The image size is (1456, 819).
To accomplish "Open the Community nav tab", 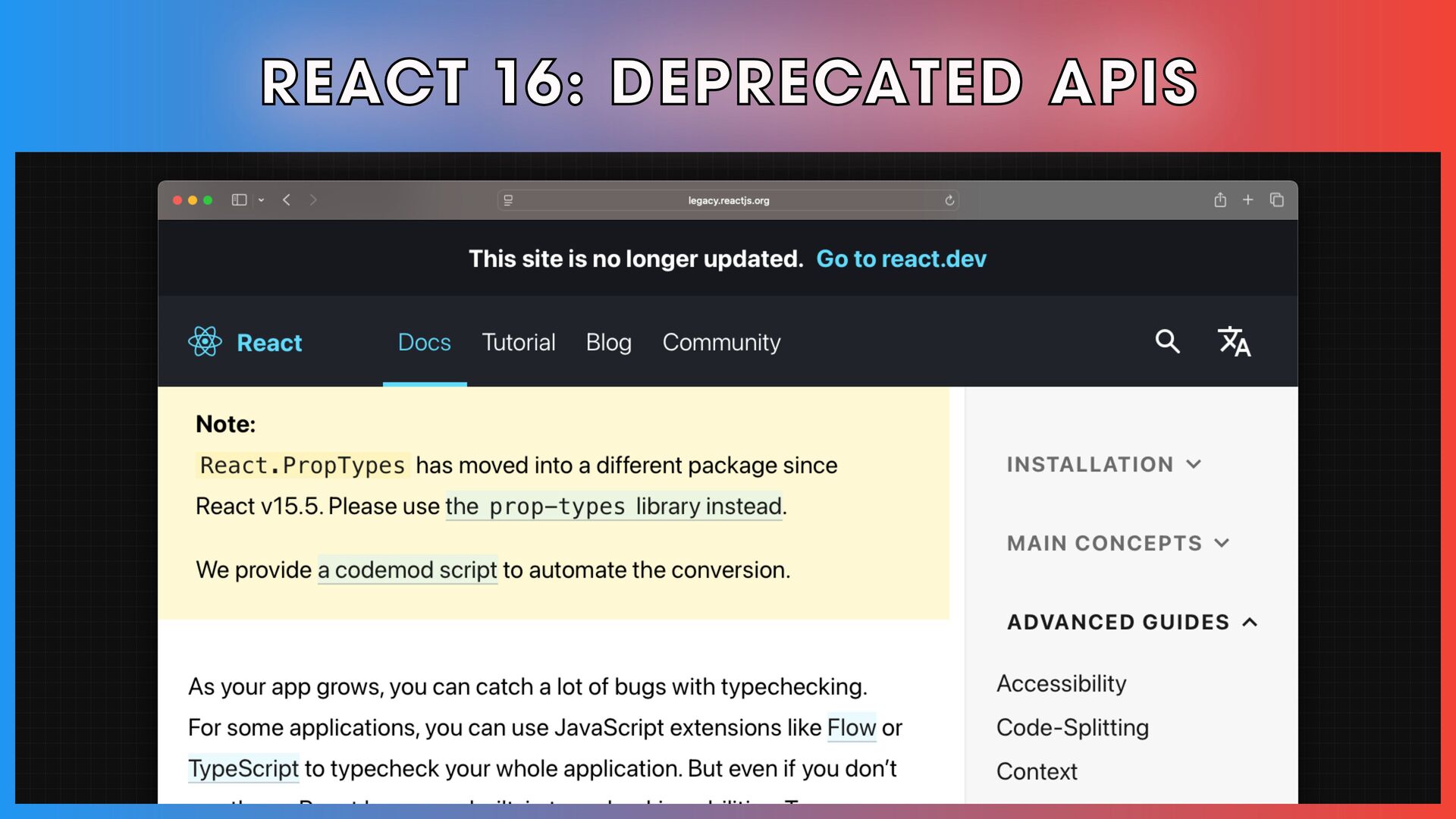I will click(x=721, y=342).
